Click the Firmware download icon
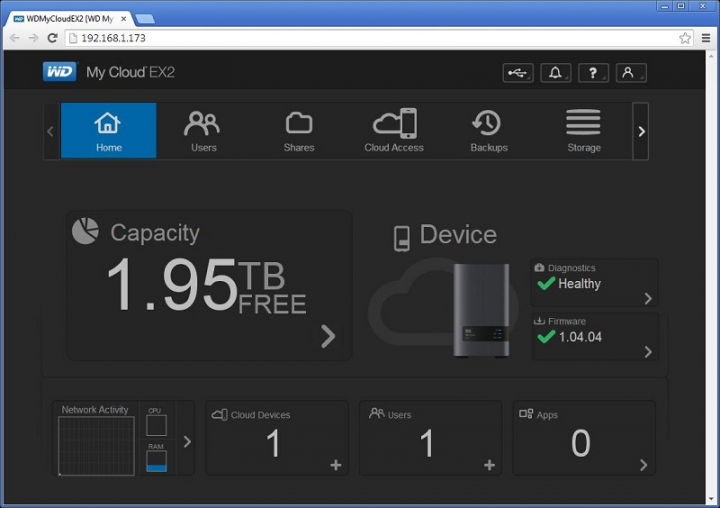This screenshot has height=508, width=720. (x=539, y=321)
